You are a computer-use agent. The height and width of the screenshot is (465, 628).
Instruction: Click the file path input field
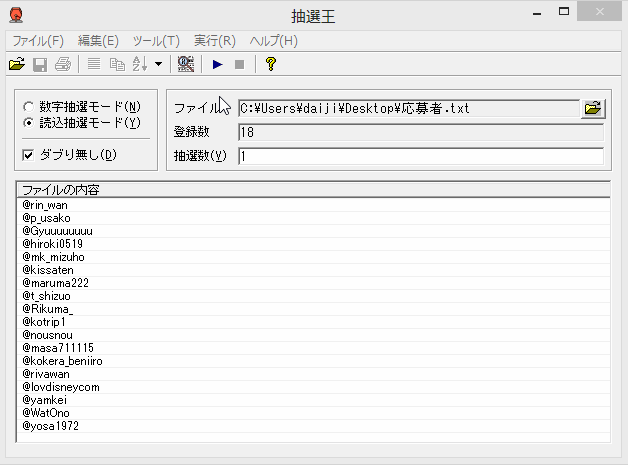pos(409,109)
